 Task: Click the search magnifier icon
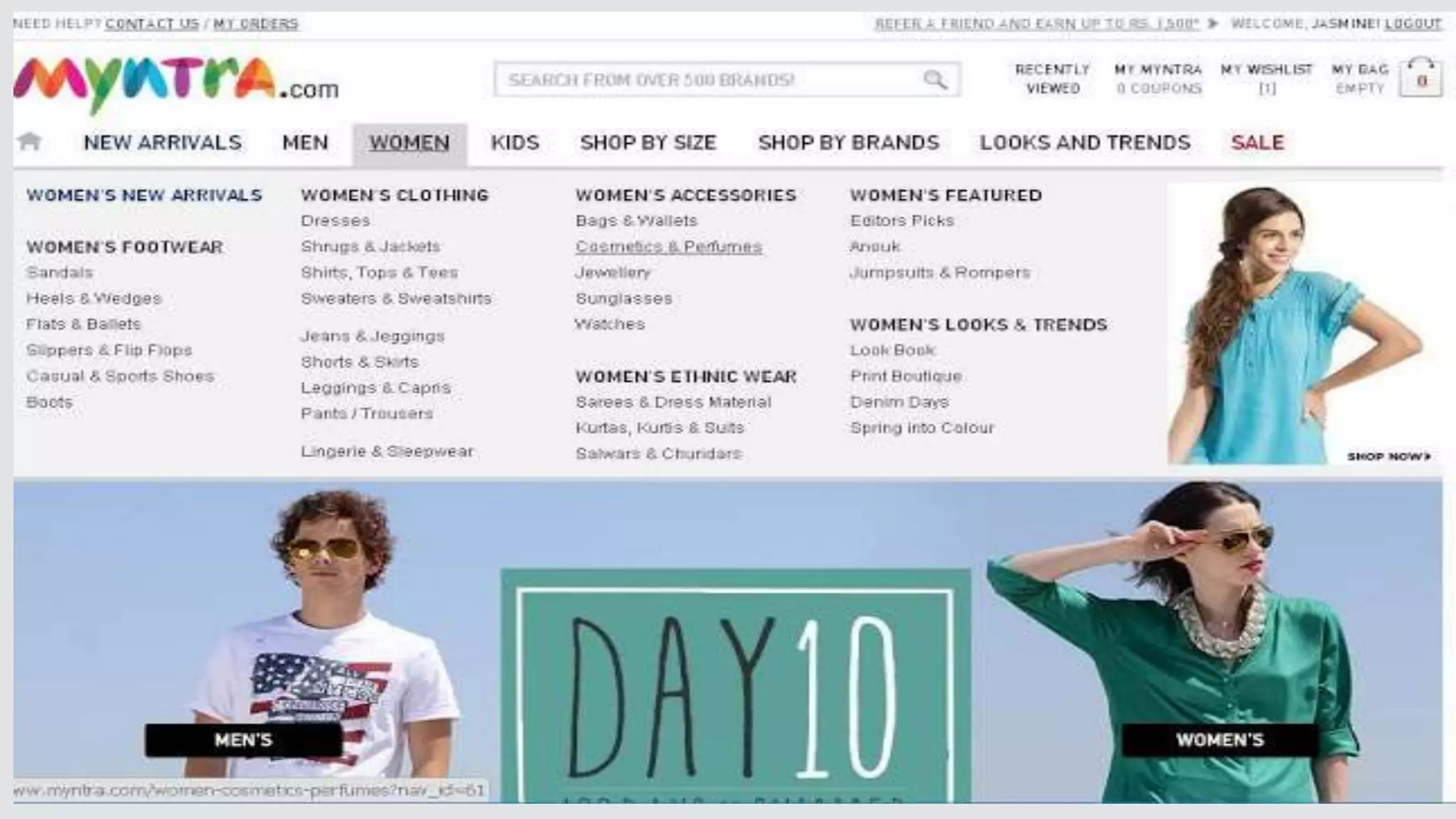point(935,80)
